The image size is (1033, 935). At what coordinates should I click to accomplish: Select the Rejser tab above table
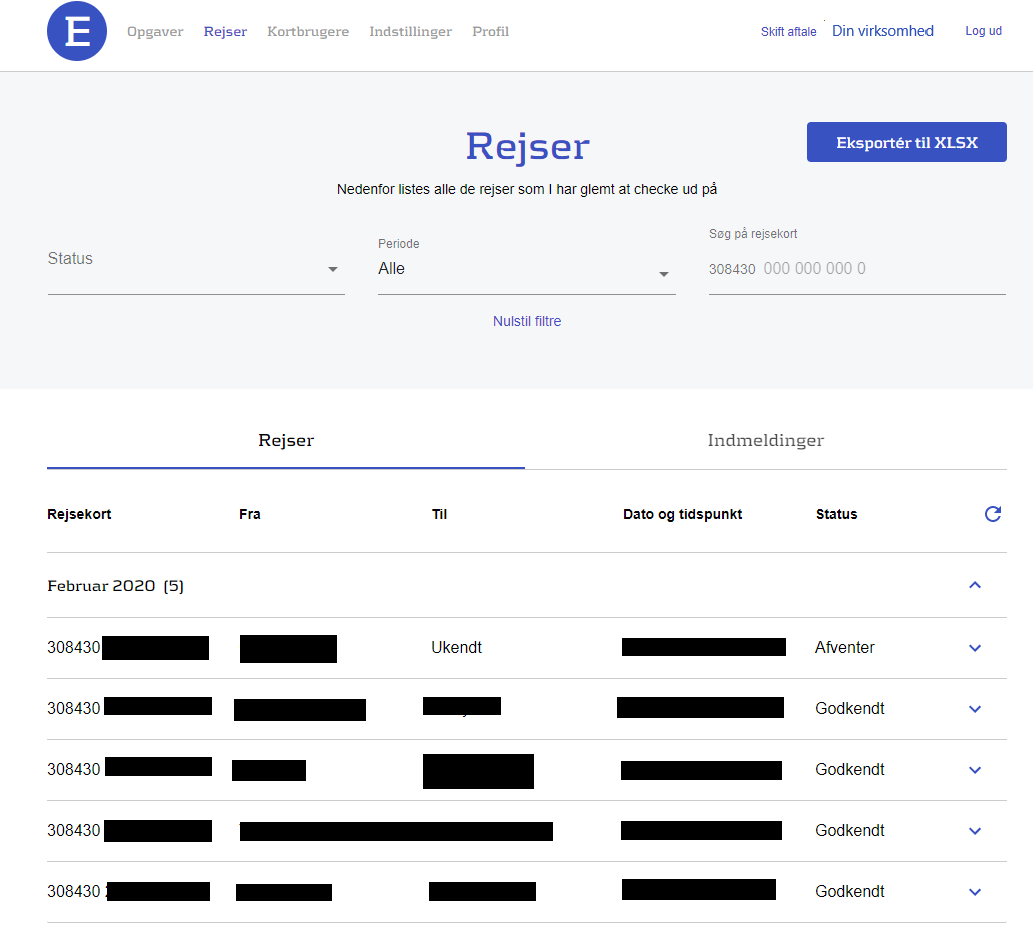click(x=286, y=441)
